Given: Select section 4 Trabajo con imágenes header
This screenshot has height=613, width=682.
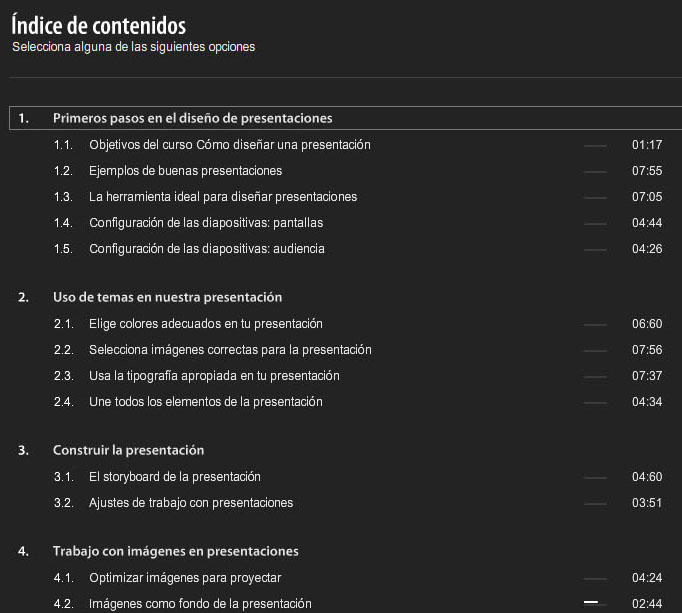Looking at the screenshot, I should pyautogui.click(x=175, y=551).
